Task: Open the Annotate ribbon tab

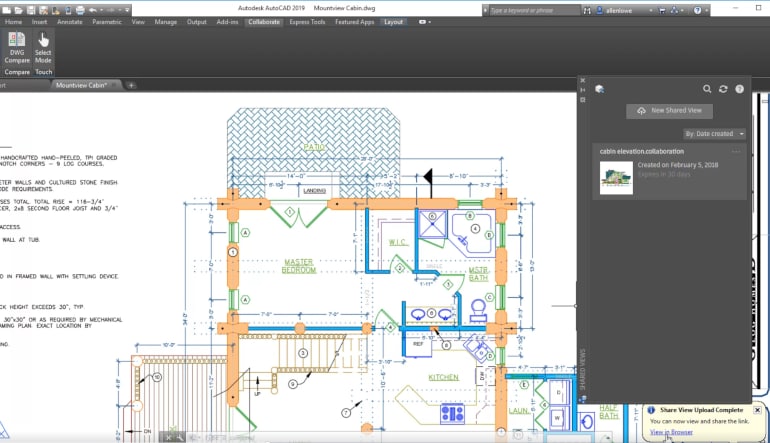Action: point(70,22)
